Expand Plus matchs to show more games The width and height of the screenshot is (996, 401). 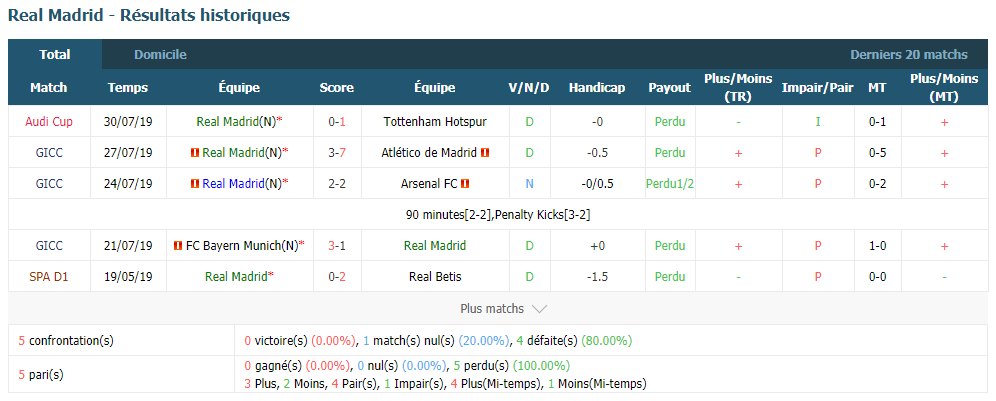[504, 309]
